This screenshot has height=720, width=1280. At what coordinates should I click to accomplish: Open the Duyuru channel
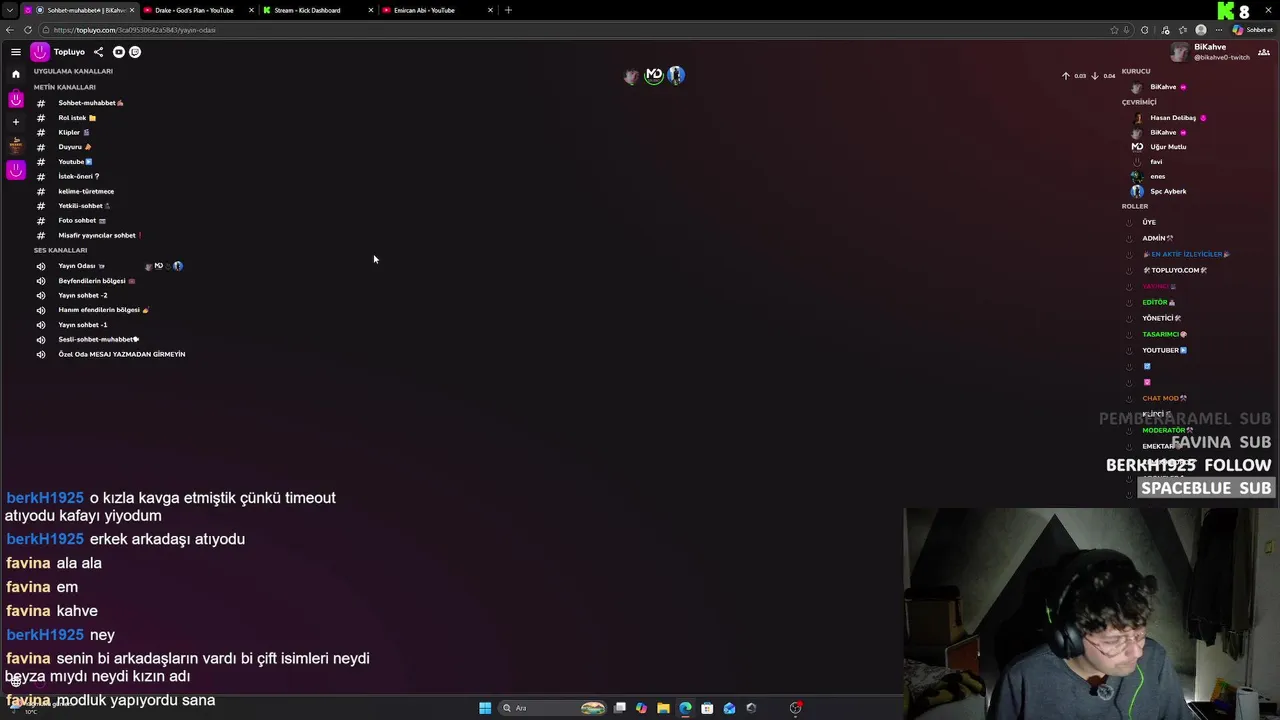(x=75, y=147)
